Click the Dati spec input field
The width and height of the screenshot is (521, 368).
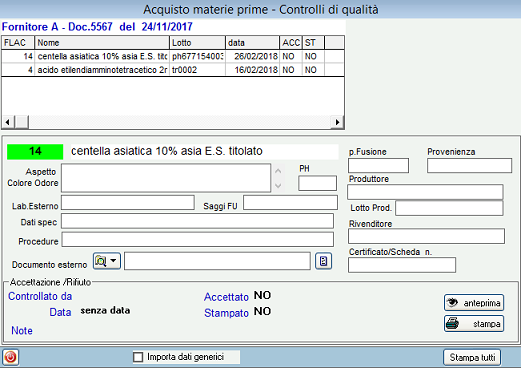click(197, 221)
